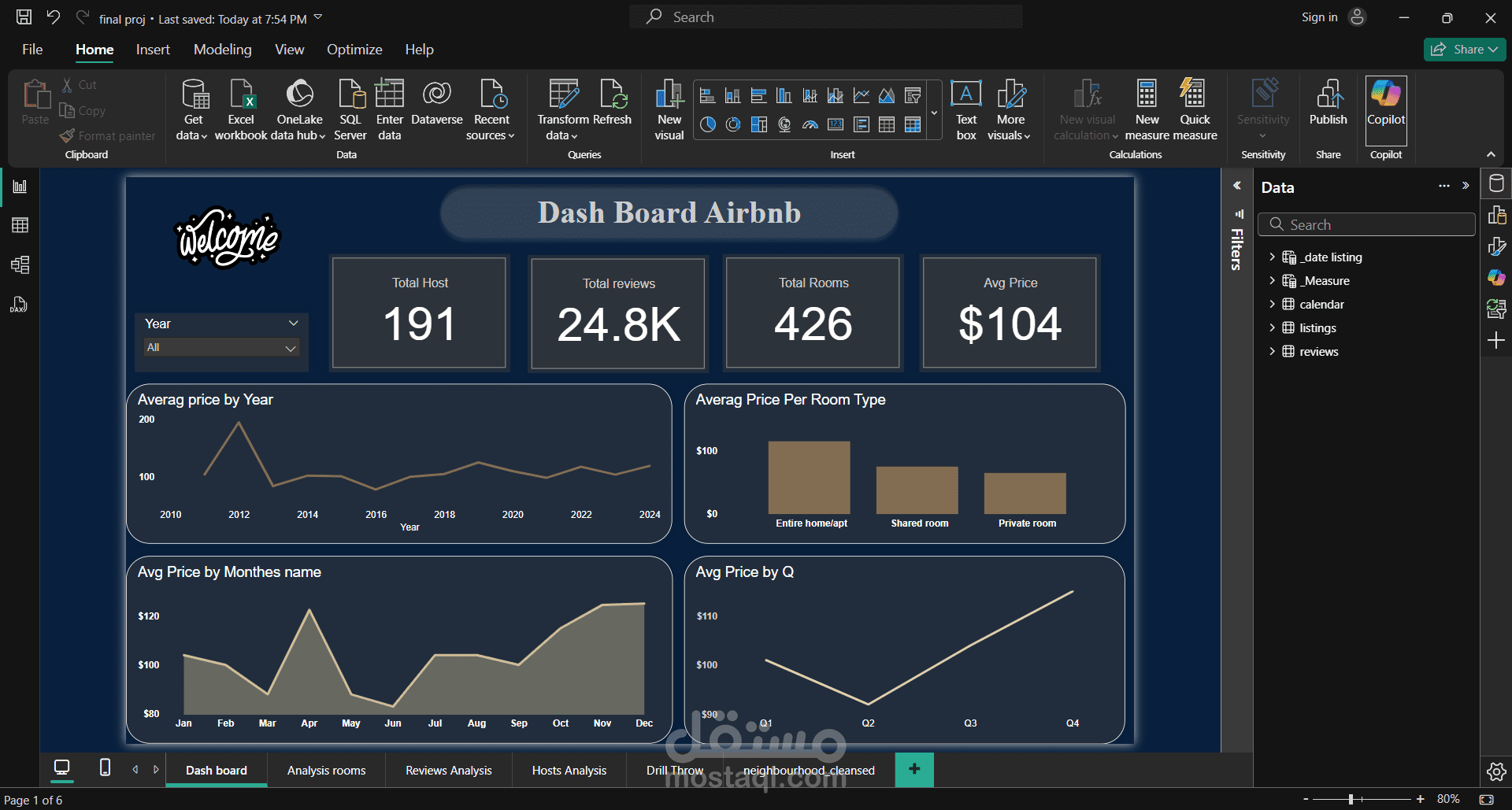Open the file name dropdown in title bar
1512x810 pixels.
tap(318, 17)
